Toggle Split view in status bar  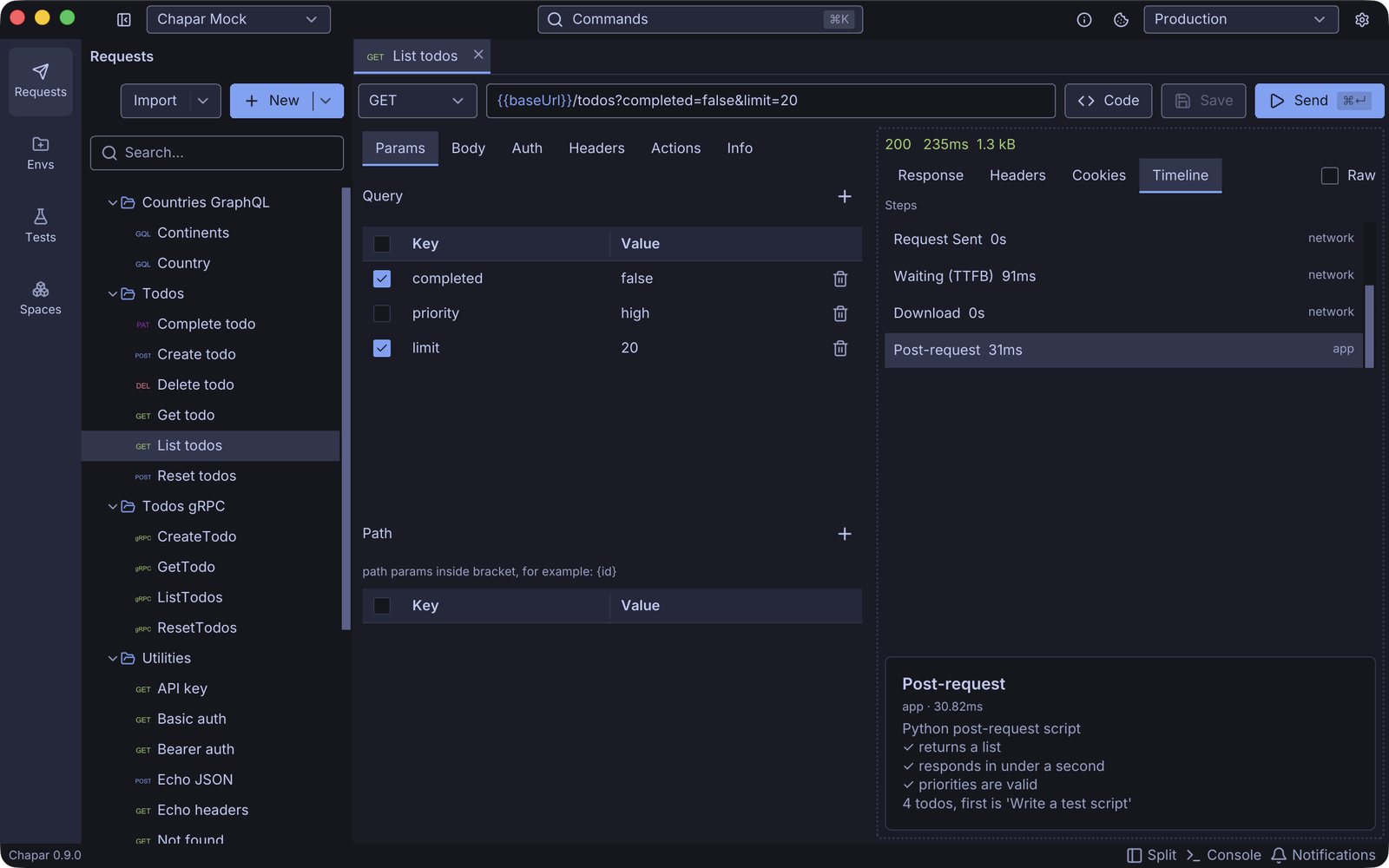click(1151, 855)
